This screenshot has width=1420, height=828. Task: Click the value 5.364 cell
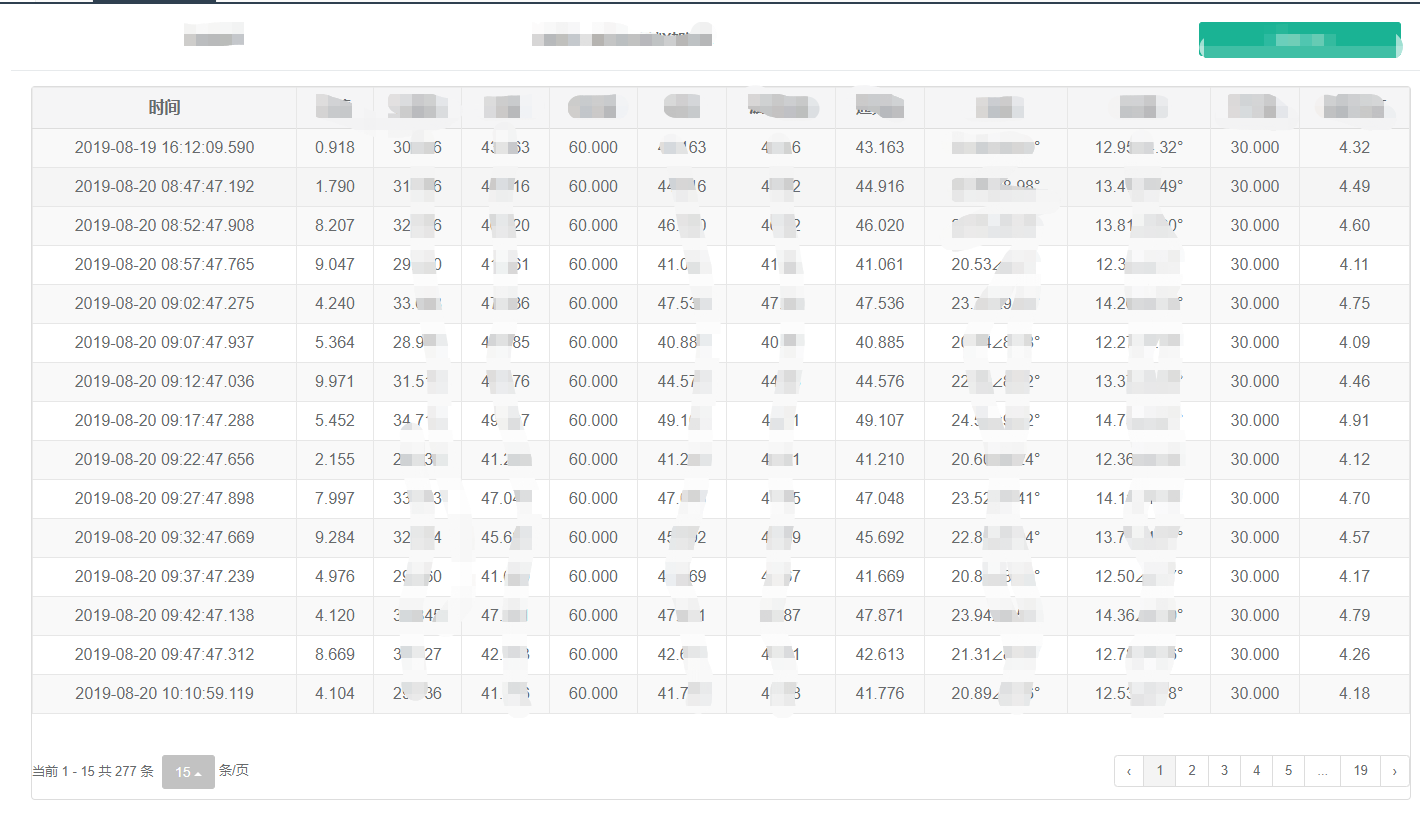point(334,342)
